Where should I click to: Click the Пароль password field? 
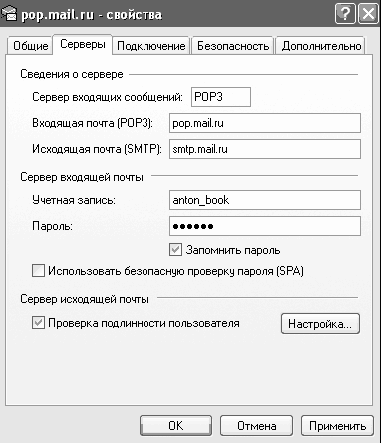click(265, 226)
